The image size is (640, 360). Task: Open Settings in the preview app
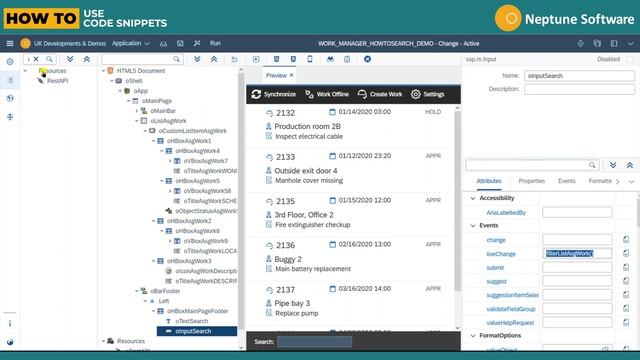[x=427, y=94]
